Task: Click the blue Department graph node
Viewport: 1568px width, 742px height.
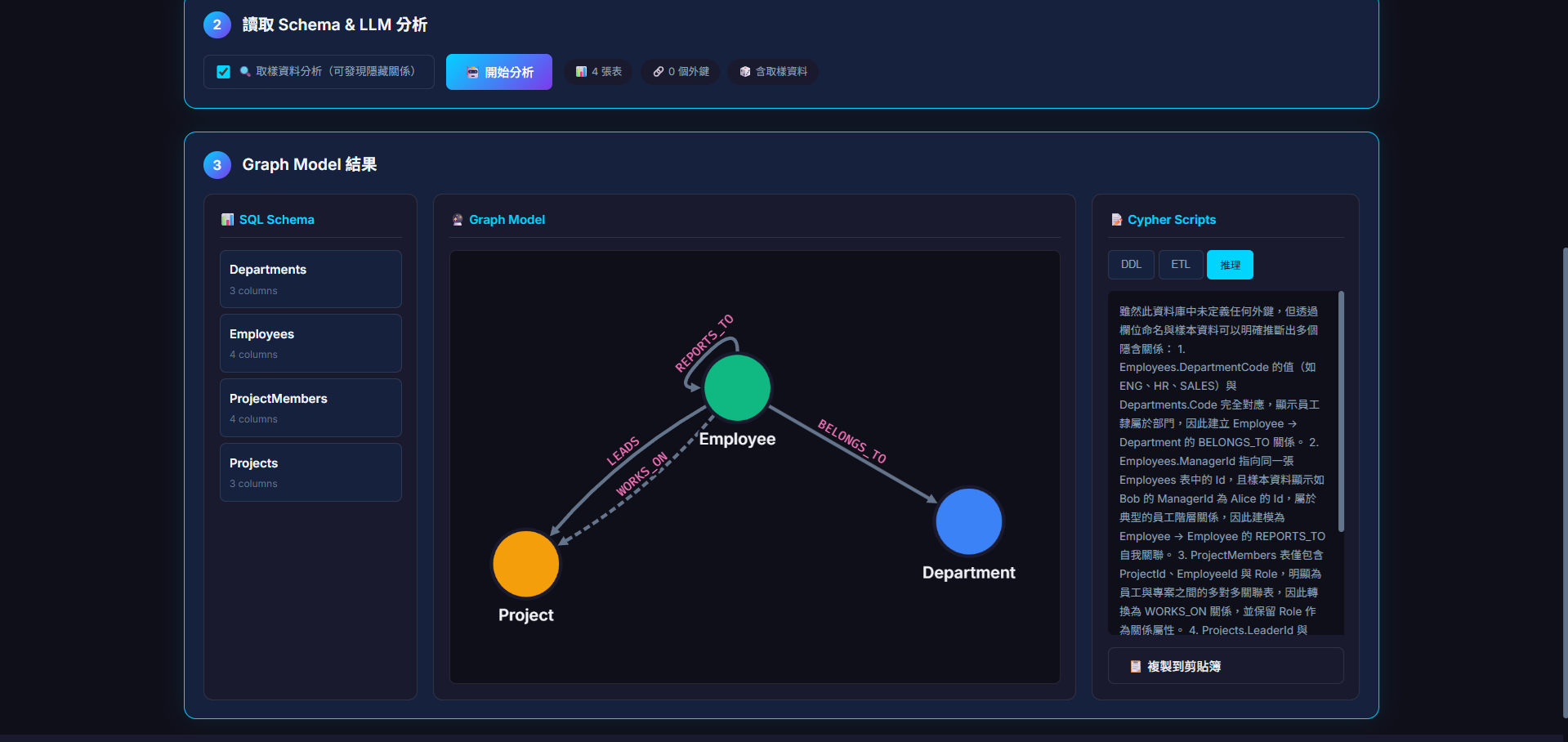Action: 968,521
